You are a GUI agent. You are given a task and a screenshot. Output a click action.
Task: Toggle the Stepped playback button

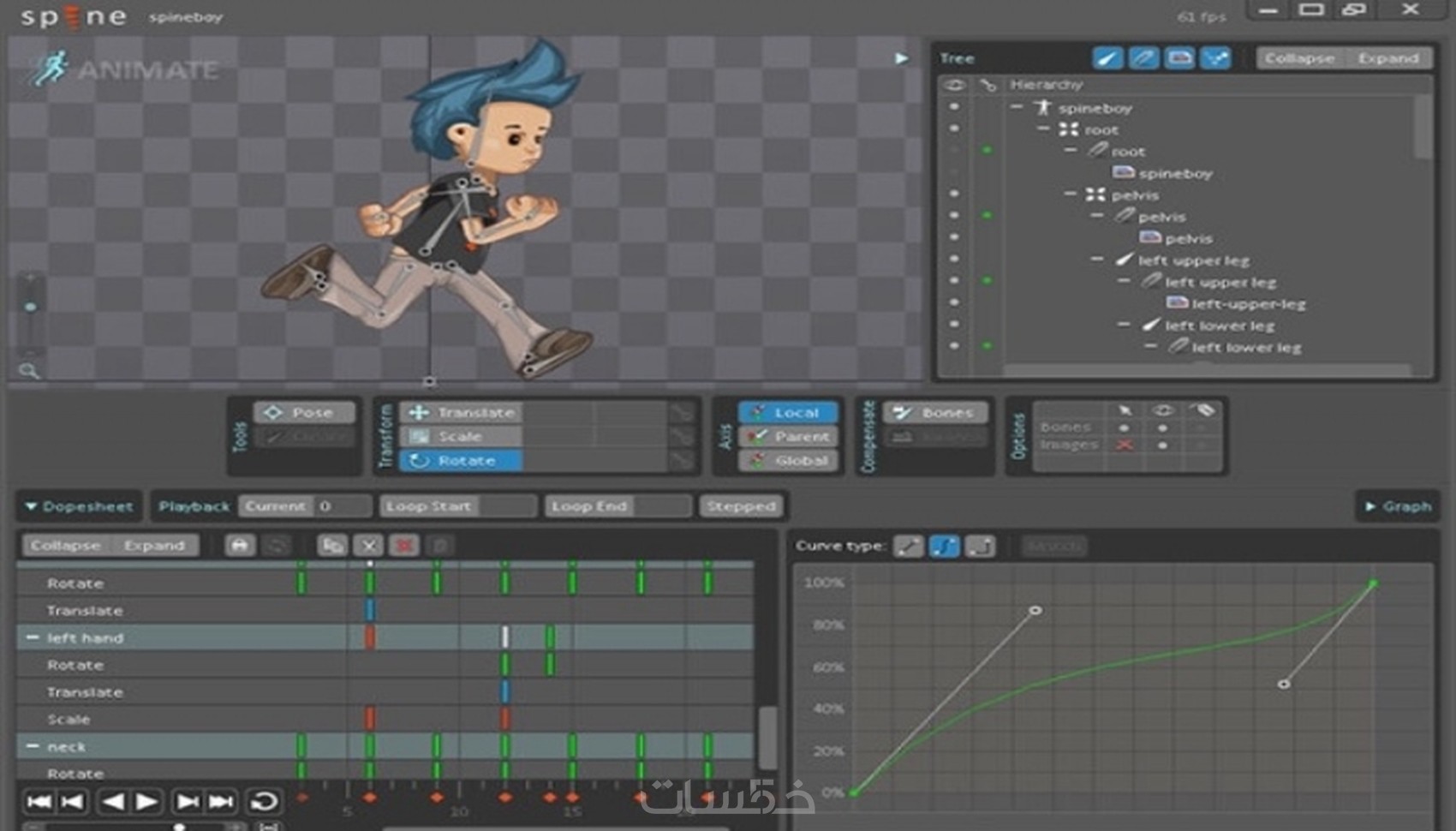click(x=741, y=506)
